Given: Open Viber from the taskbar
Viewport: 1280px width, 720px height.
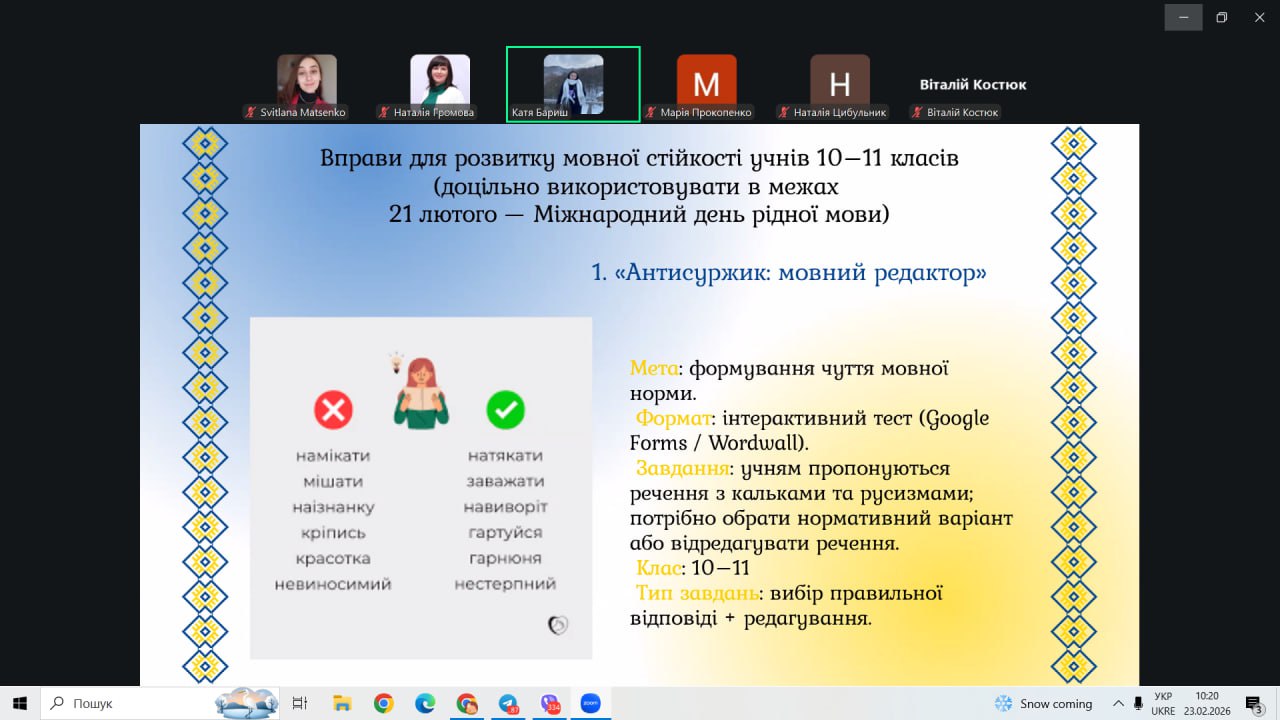Looking at the screenshot, I should 549,703.
